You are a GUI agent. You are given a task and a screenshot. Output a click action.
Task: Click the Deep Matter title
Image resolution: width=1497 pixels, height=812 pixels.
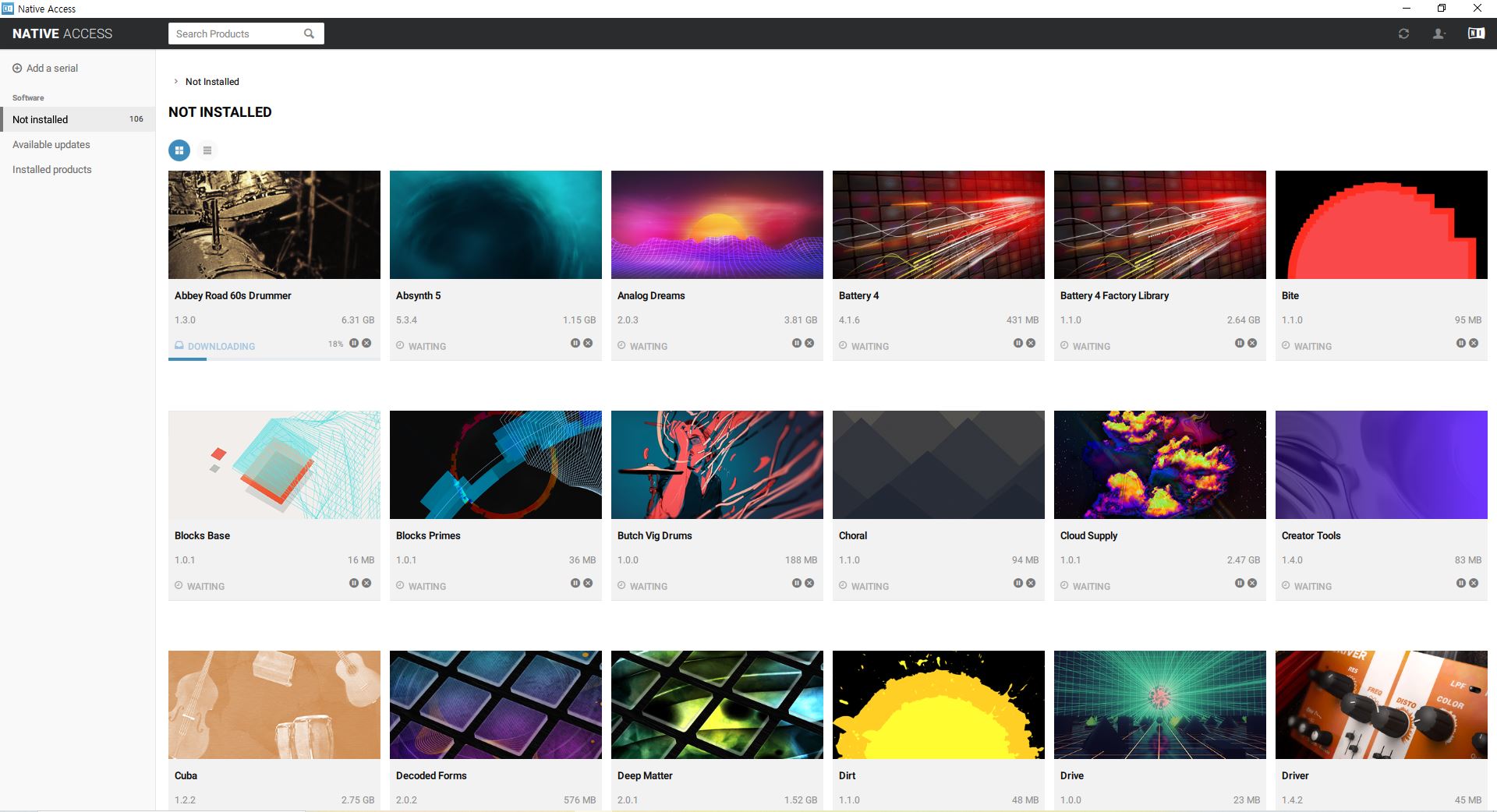click(645, 775)
